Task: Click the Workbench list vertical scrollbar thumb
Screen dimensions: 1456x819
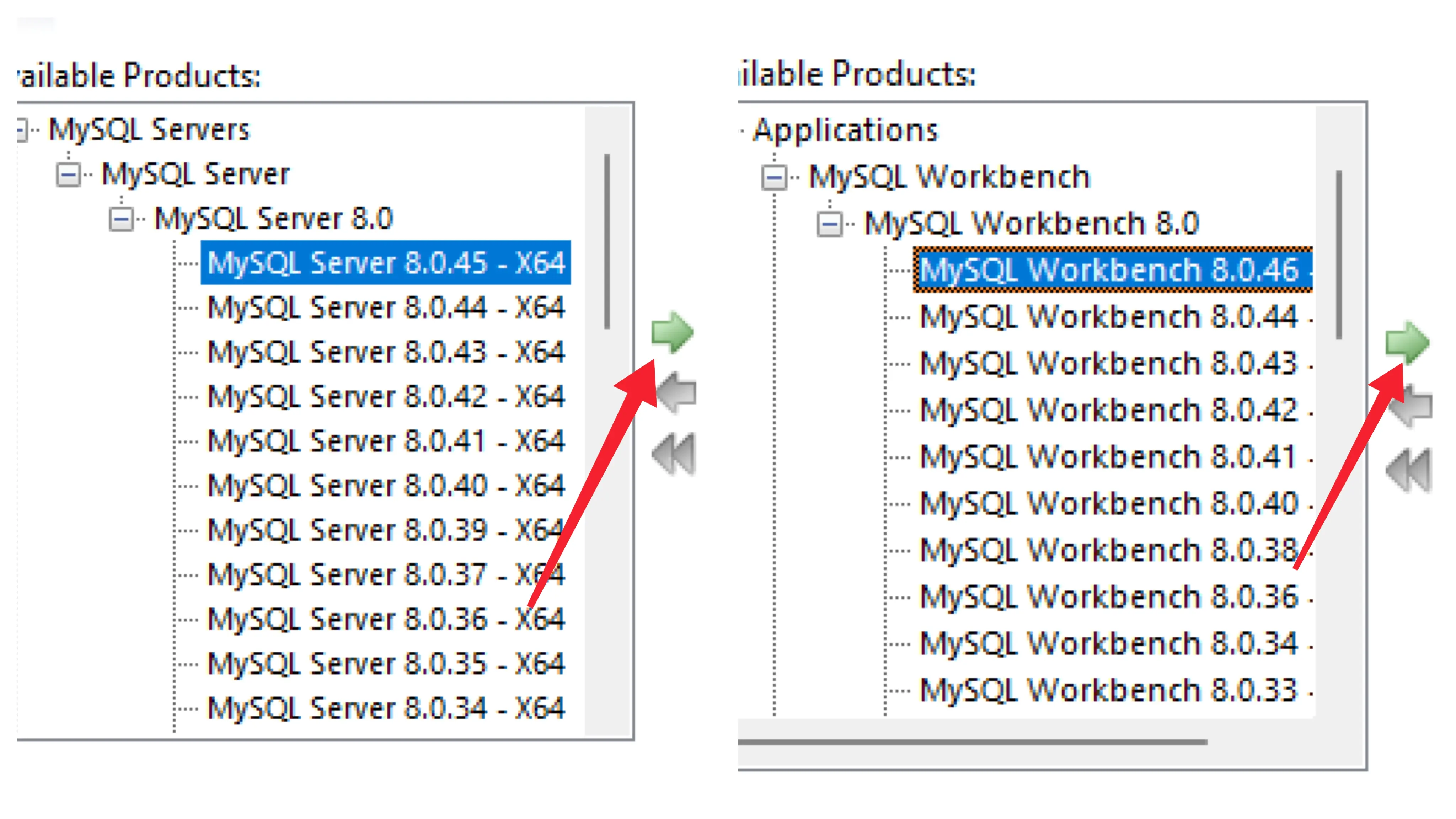Action: click(1338, 255)
